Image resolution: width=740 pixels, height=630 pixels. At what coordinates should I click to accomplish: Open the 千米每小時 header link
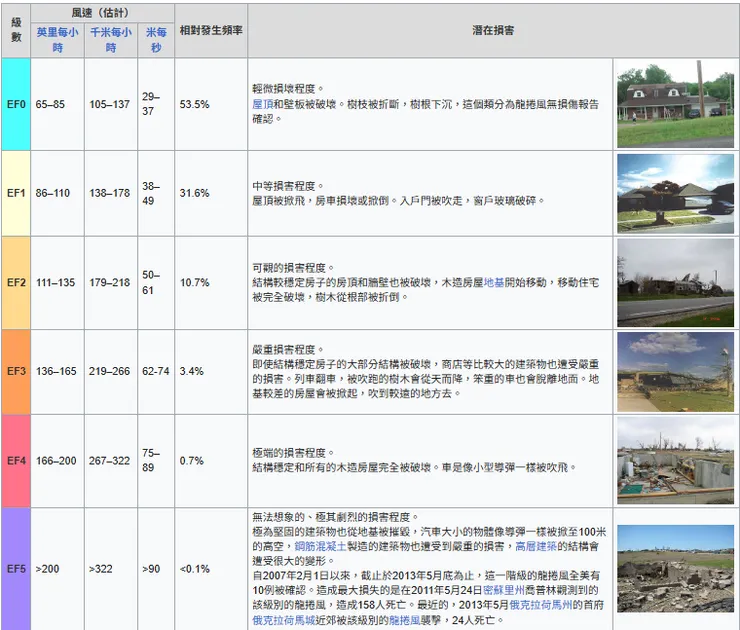click(x=111, y=40)
